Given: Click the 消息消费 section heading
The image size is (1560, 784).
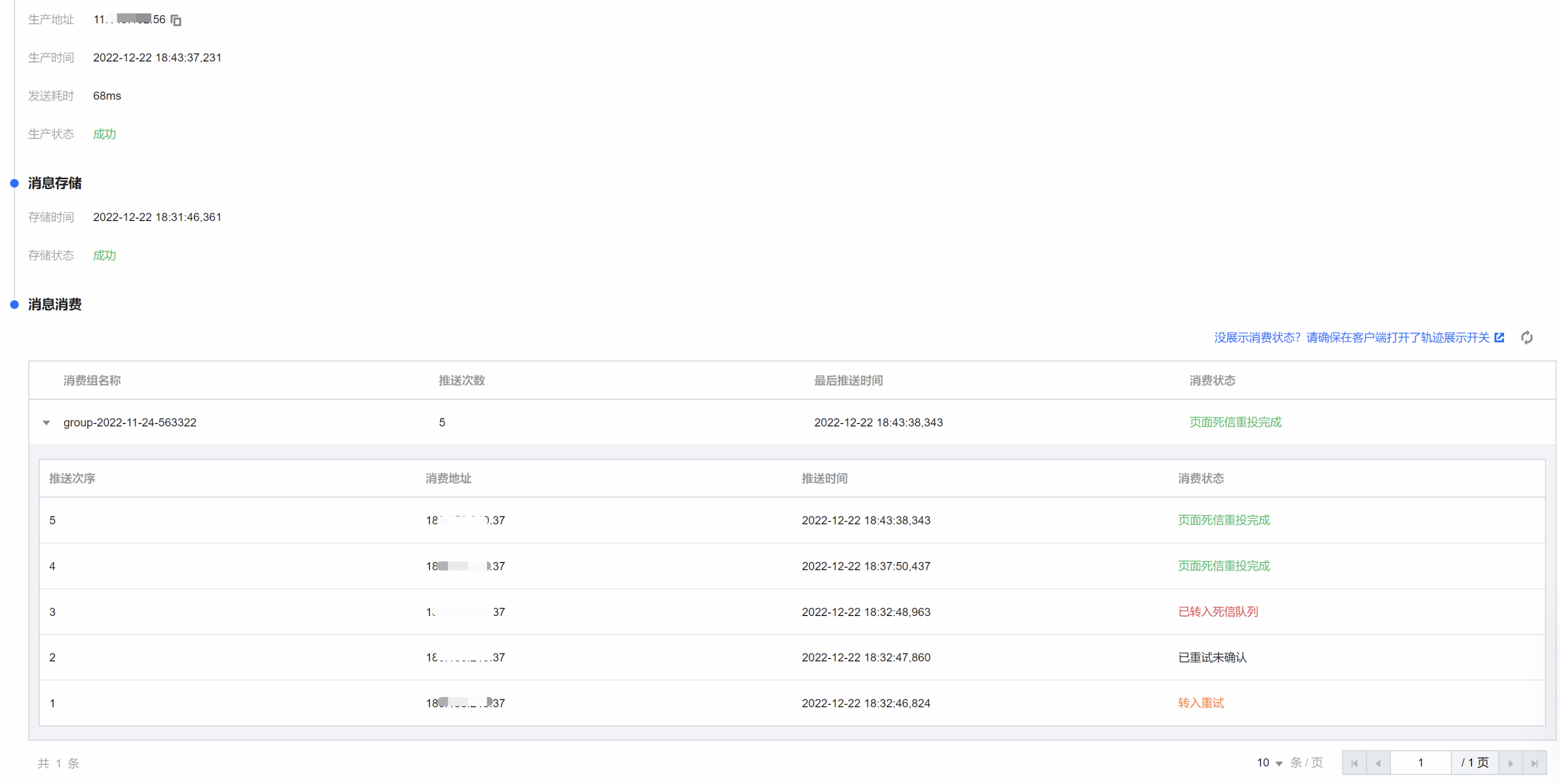Looking at the screenshot, I should (x=54, y=304).
